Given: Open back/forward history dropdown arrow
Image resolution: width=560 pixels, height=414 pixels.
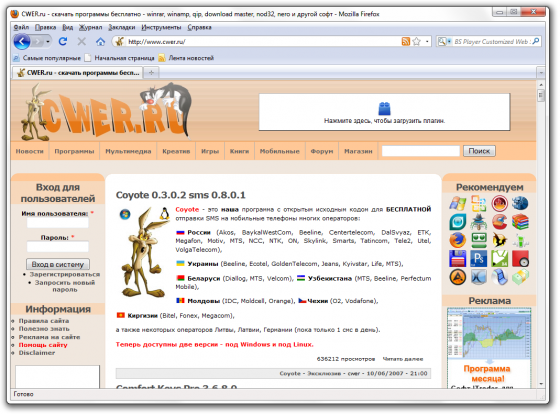Looking at the screenshot, I should point(48,42).
